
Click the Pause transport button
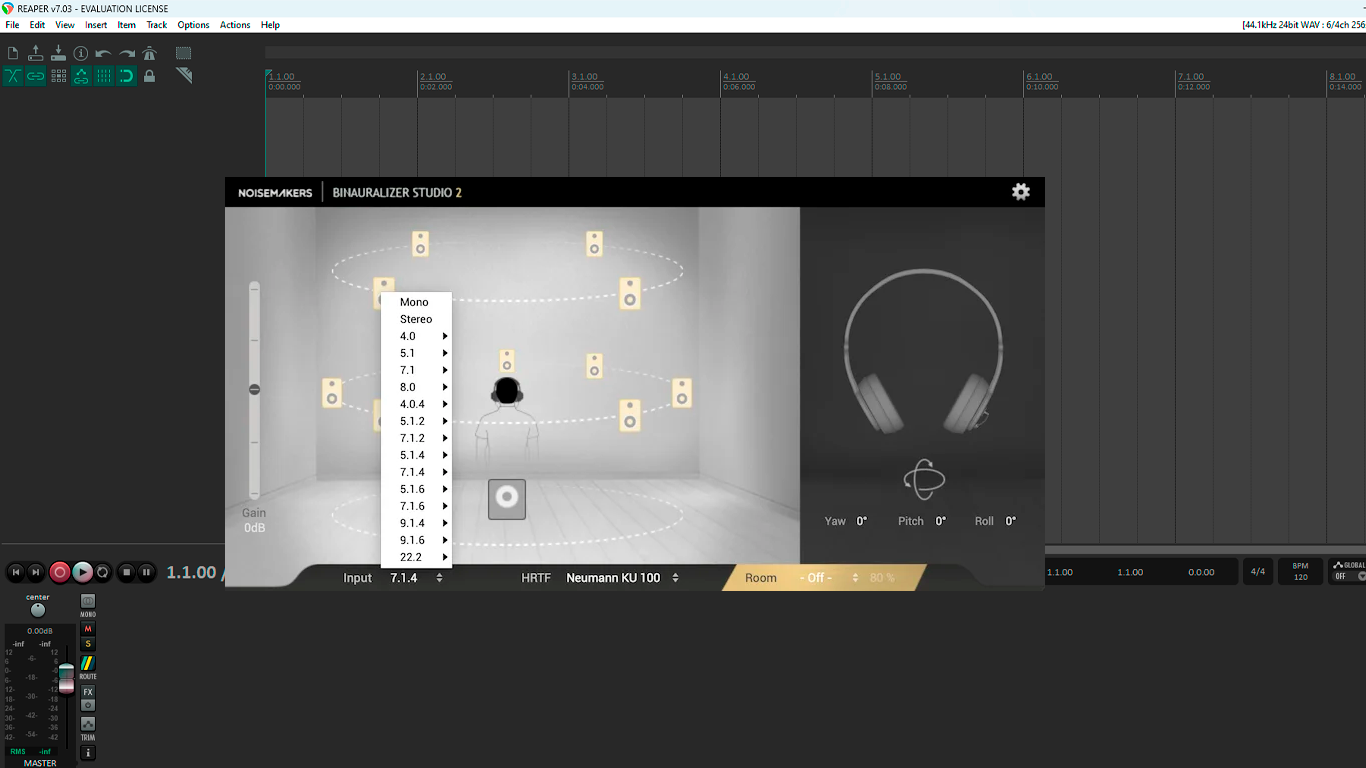click(x=146, y=572)
